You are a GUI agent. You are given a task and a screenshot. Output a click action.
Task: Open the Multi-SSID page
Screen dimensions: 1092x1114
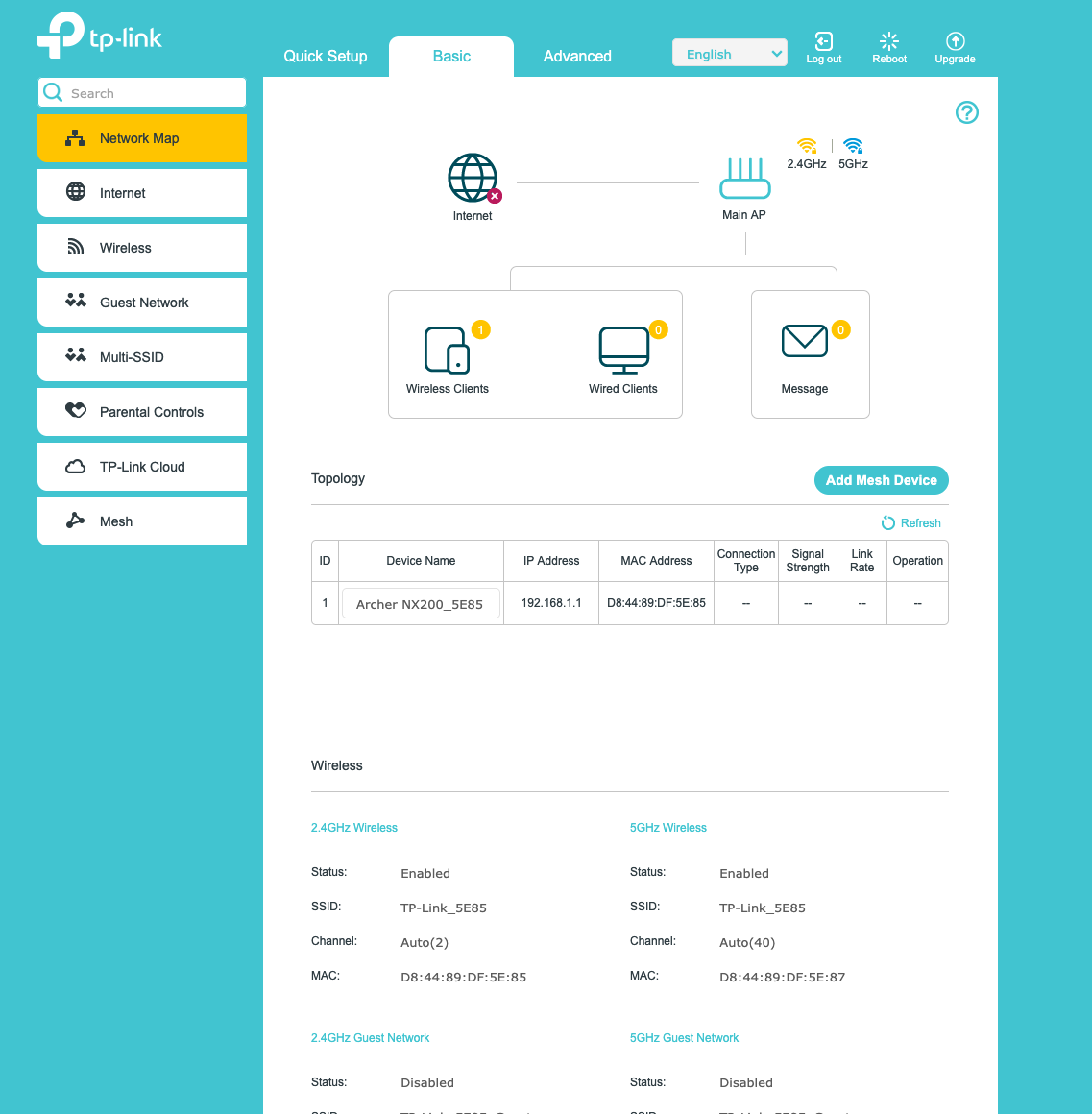click(x=142, y=356)
